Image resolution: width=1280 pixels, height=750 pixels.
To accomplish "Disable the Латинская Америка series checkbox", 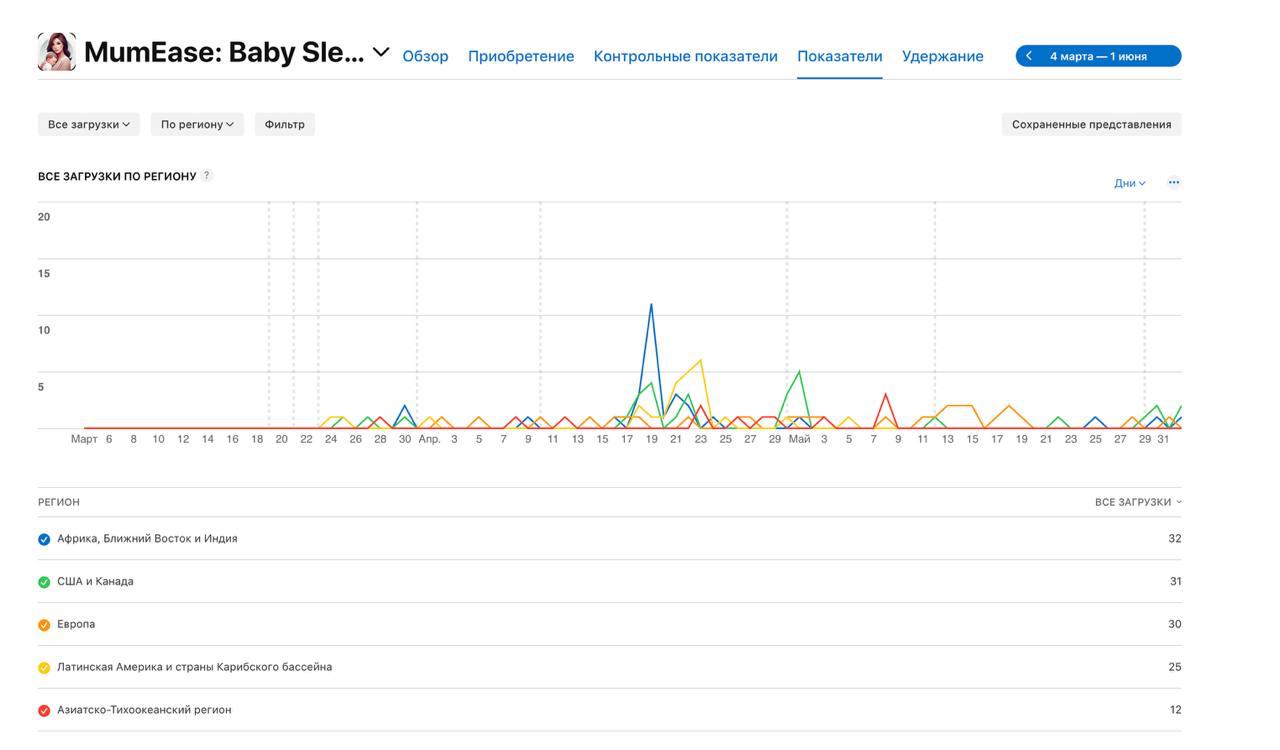I will (44, 668).
